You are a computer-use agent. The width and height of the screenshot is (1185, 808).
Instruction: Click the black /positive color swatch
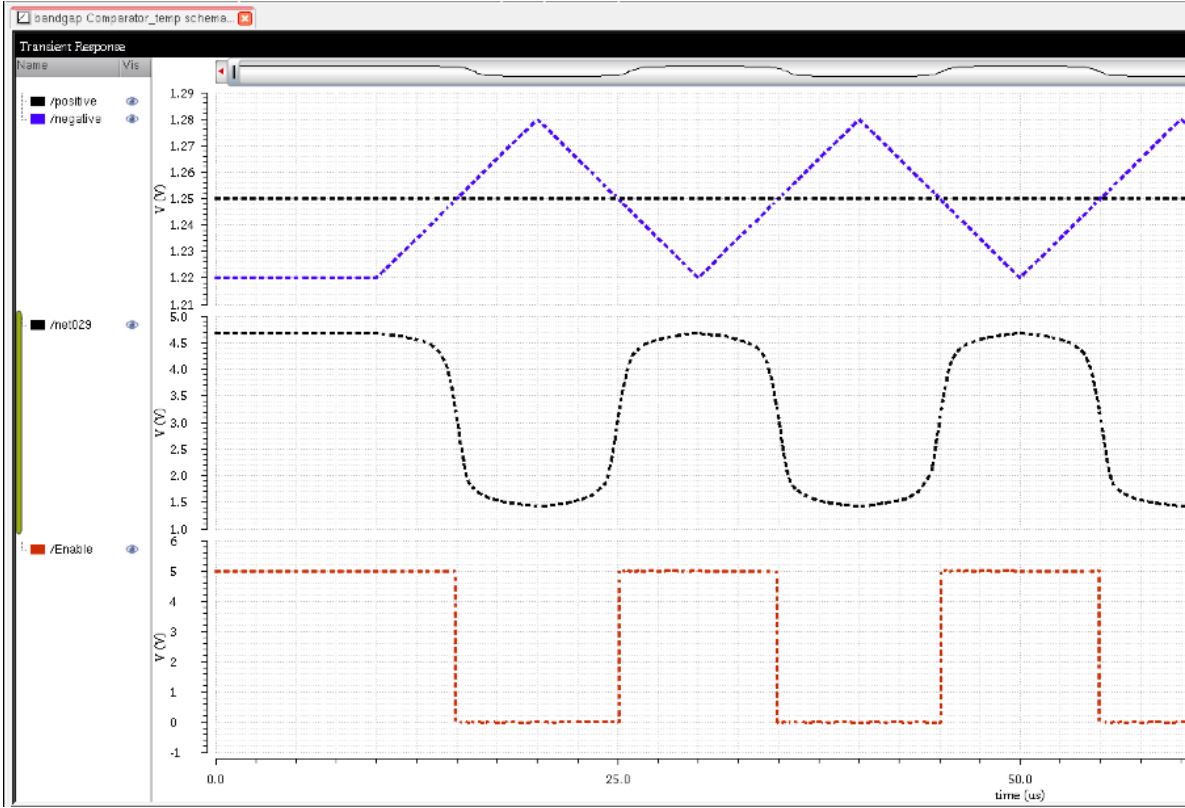pyautogui.click(x=37, y=102)
